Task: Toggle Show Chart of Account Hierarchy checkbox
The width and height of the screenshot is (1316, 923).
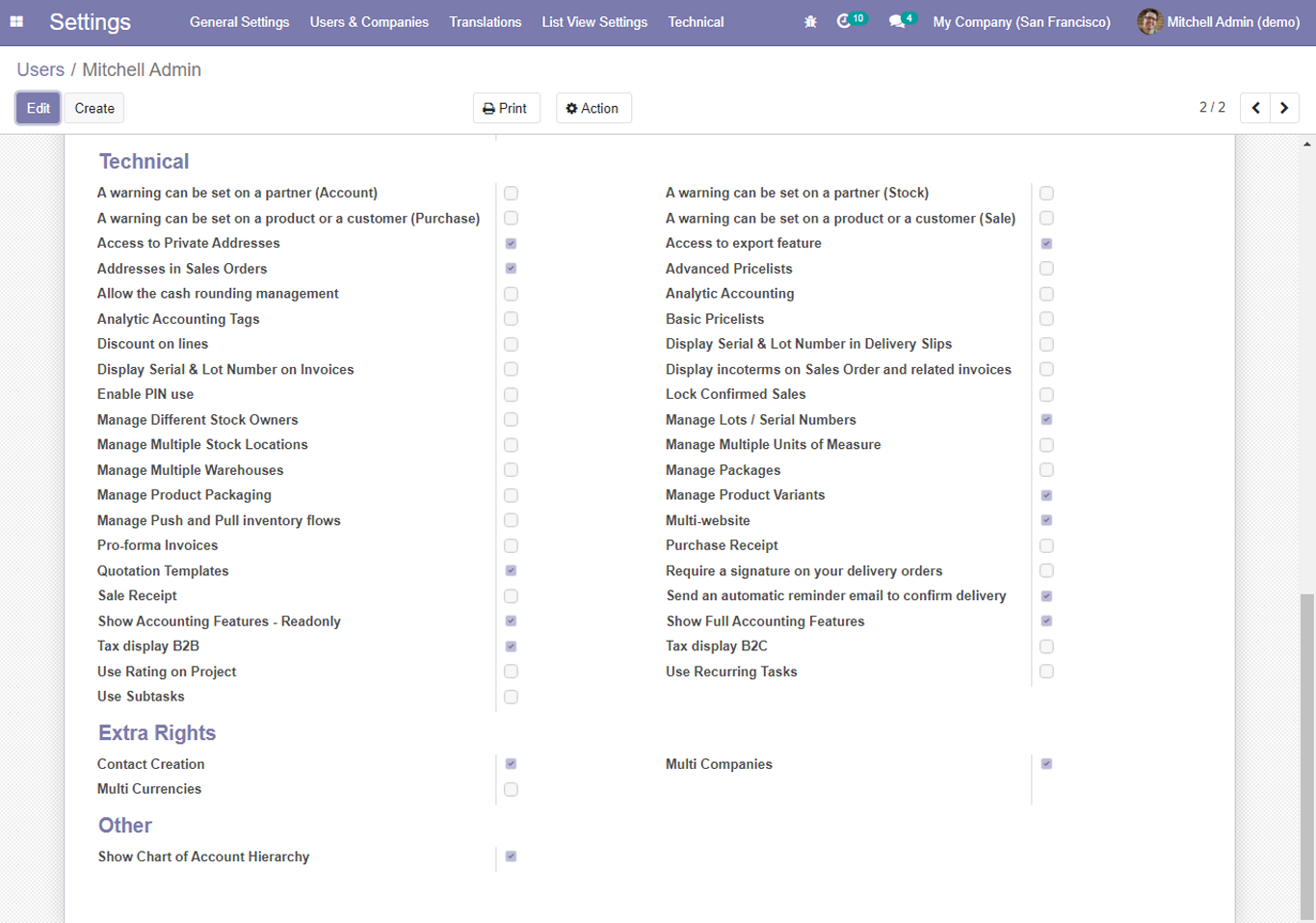Action: [511, 857]
